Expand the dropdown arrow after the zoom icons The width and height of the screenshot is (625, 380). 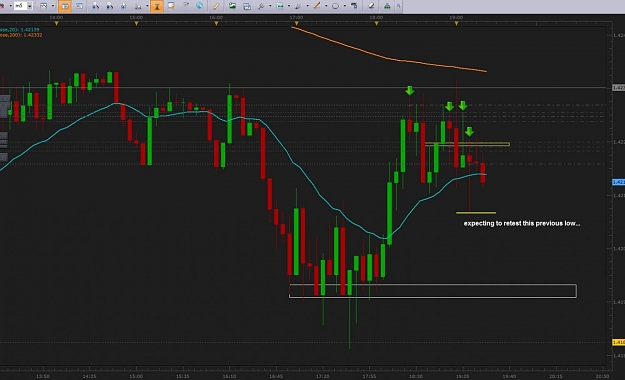click(147, 6)
